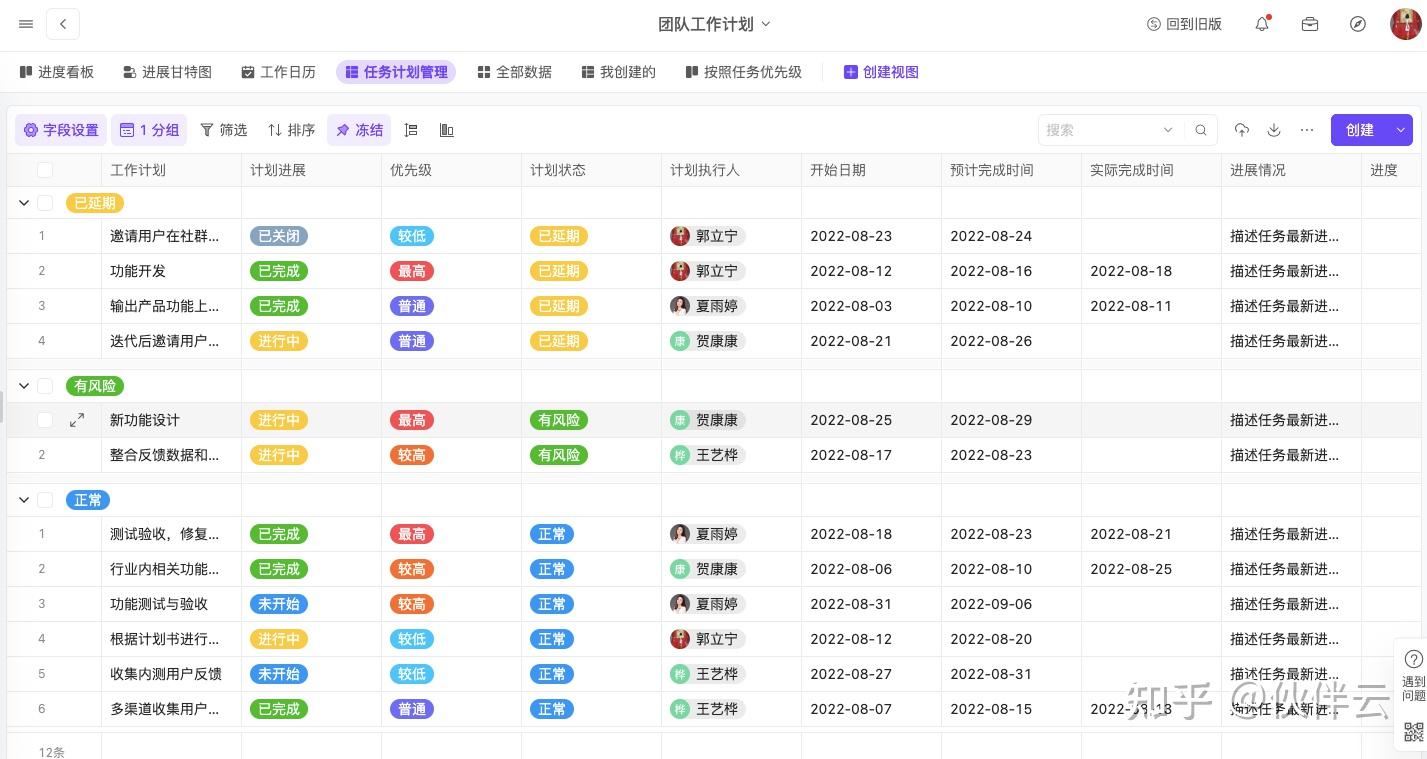Open the user profile avatar

(1406, 24)
